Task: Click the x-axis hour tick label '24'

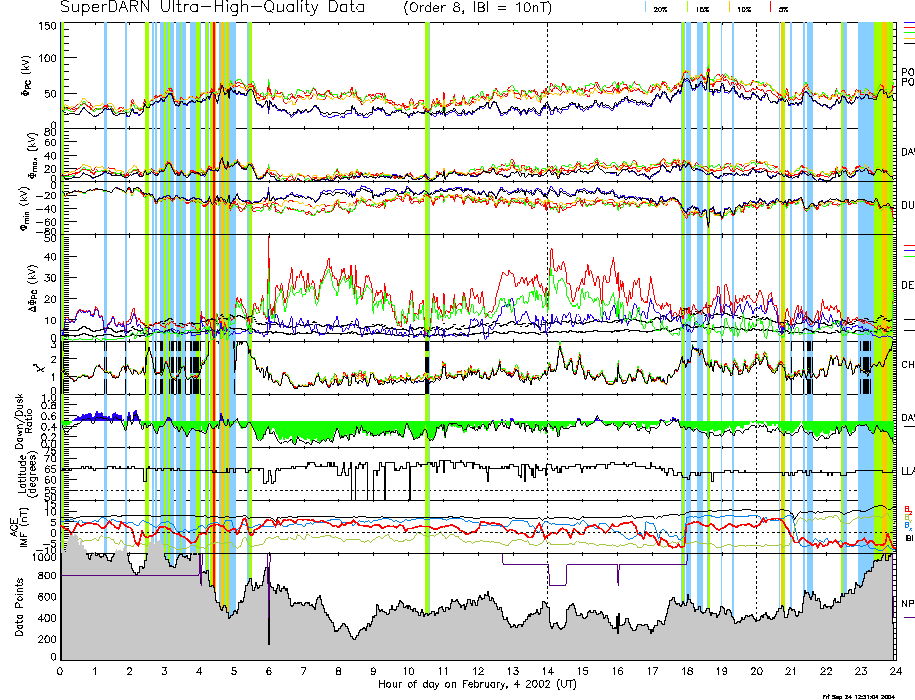Action: tap(895, 671)
